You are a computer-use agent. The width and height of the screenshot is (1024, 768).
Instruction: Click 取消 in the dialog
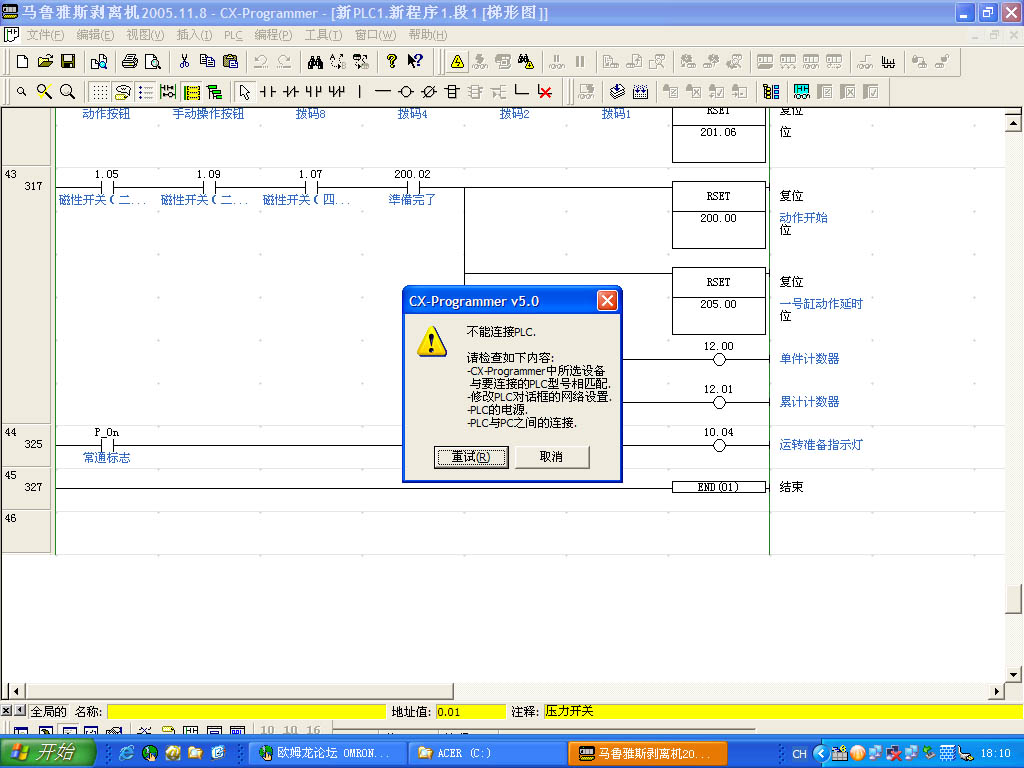tap(552, 456)
